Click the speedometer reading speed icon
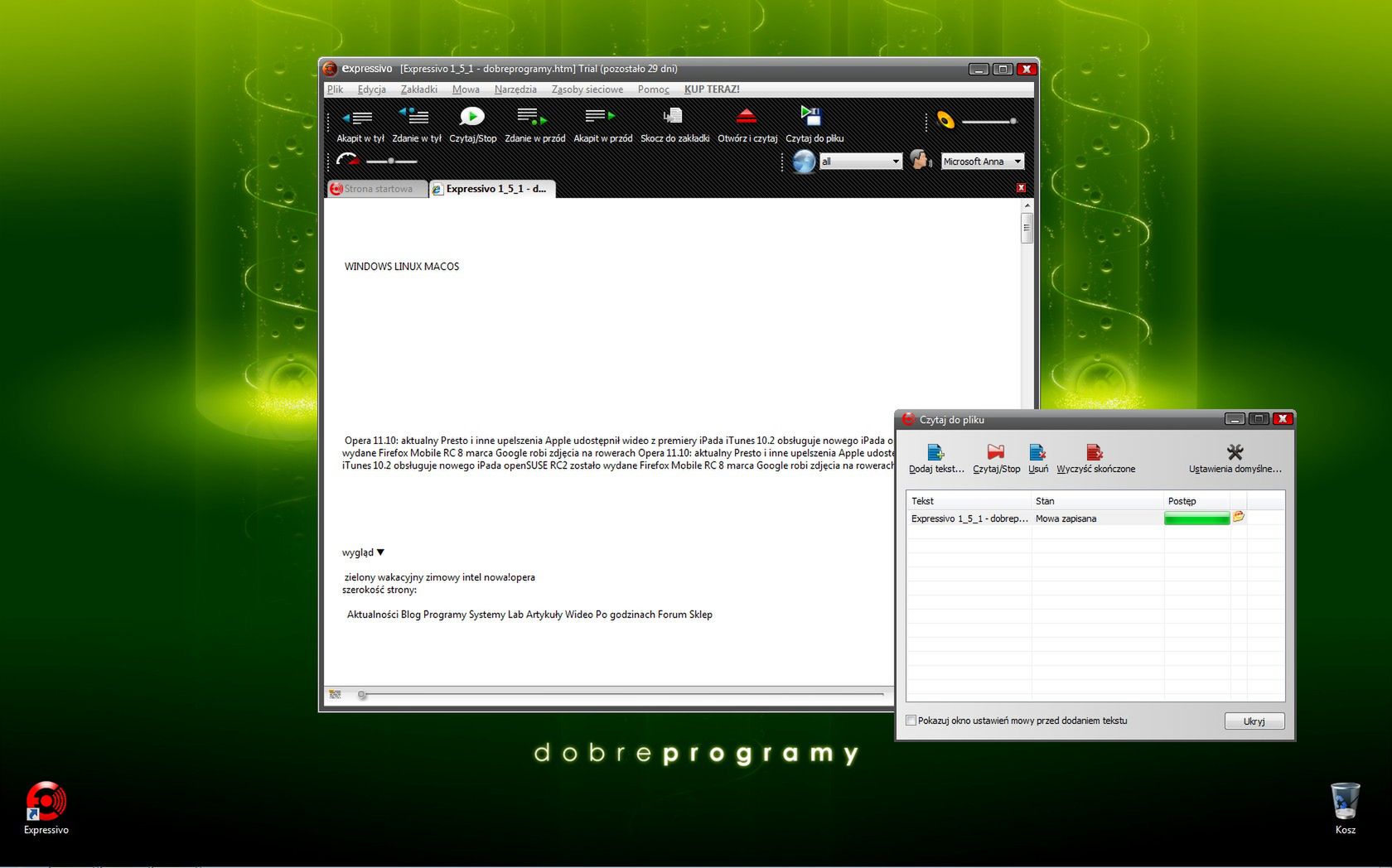Screen dimensions: 1392x868 (x=348, y=160)
